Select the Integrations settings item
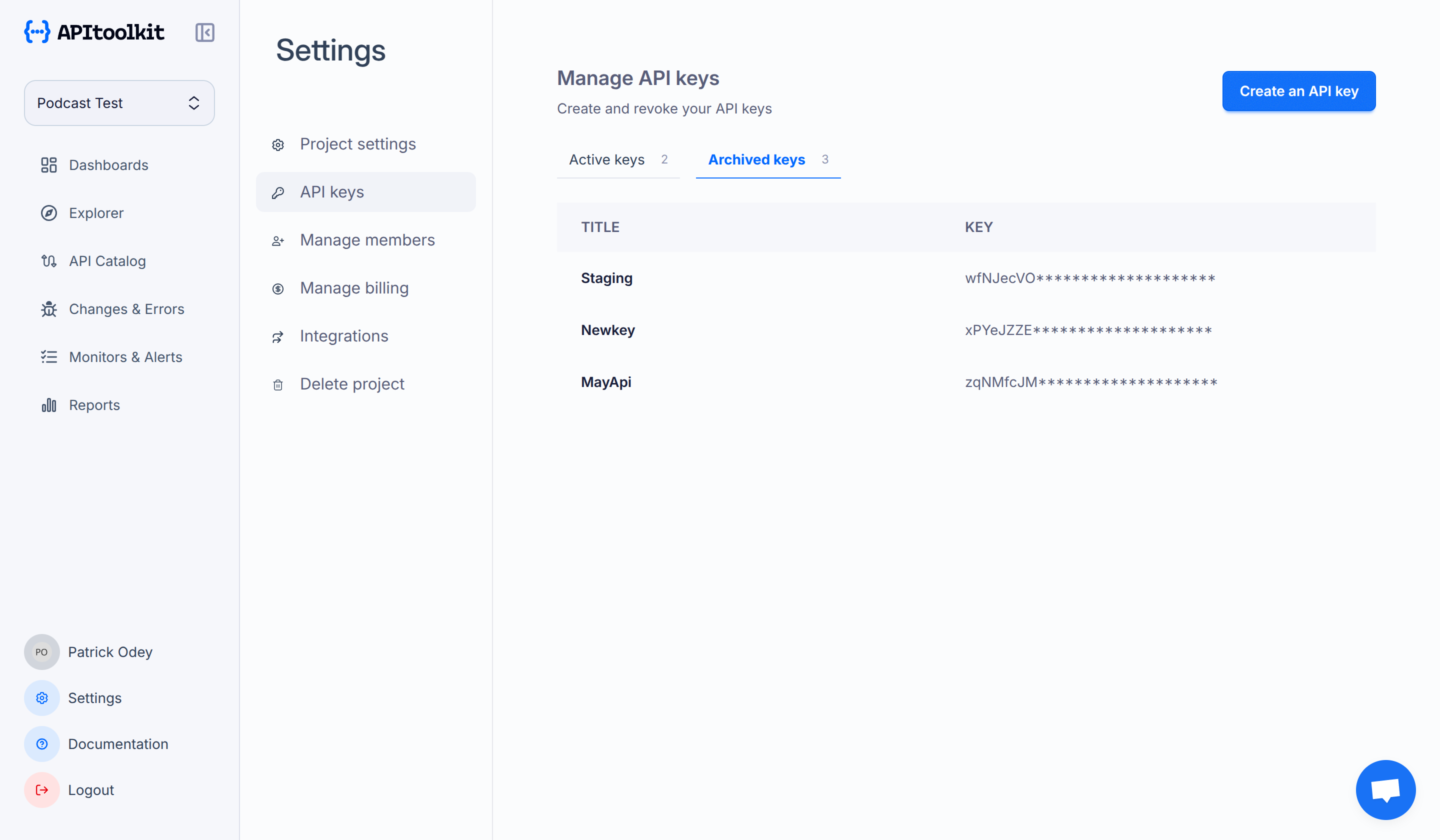Viewport: 1440px width, 840px height. [344, 335]
